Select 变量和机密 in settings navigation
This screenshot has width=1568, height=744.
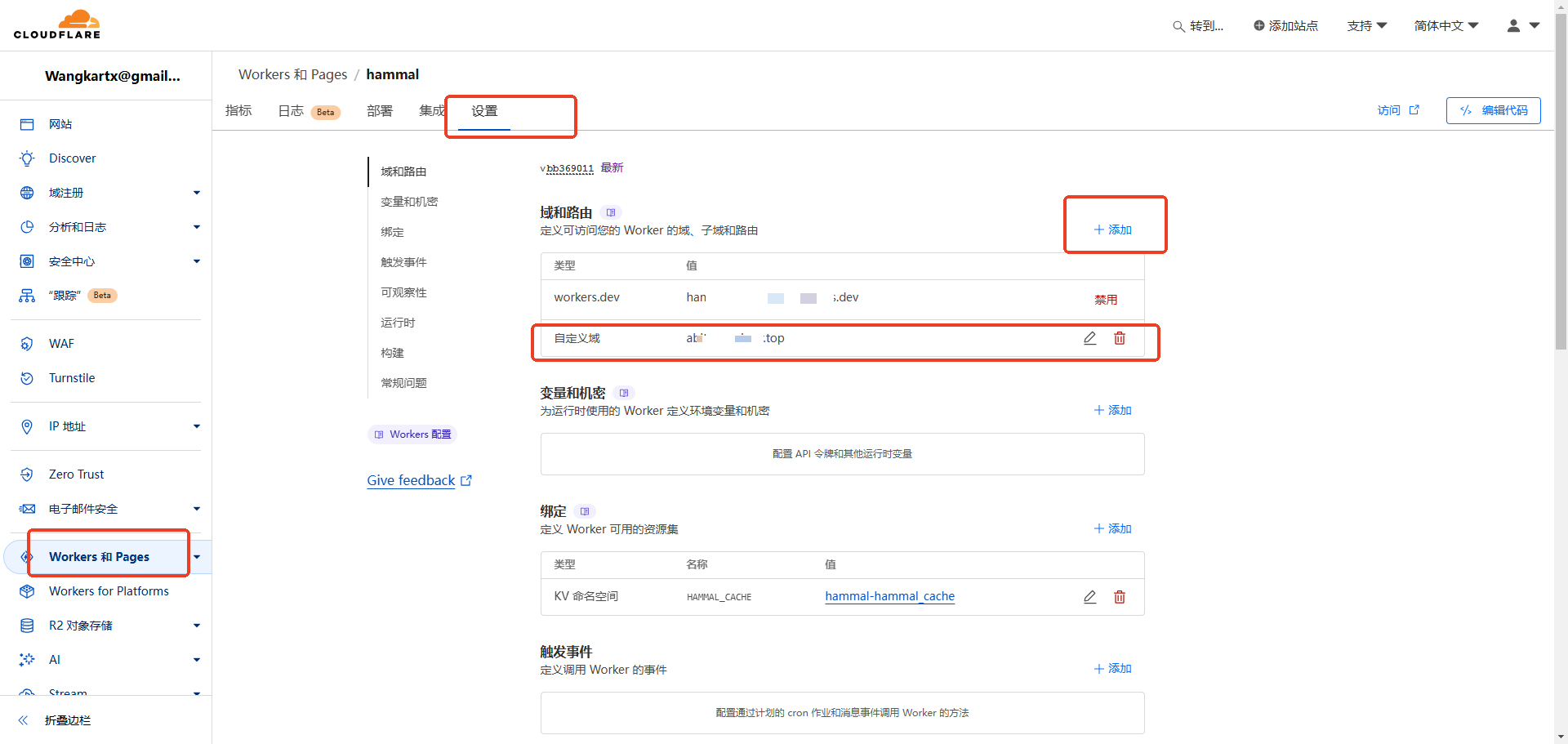click(409, 202)
